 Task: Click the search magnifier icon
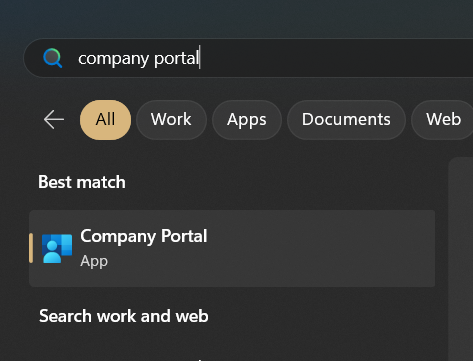(53, 58)
